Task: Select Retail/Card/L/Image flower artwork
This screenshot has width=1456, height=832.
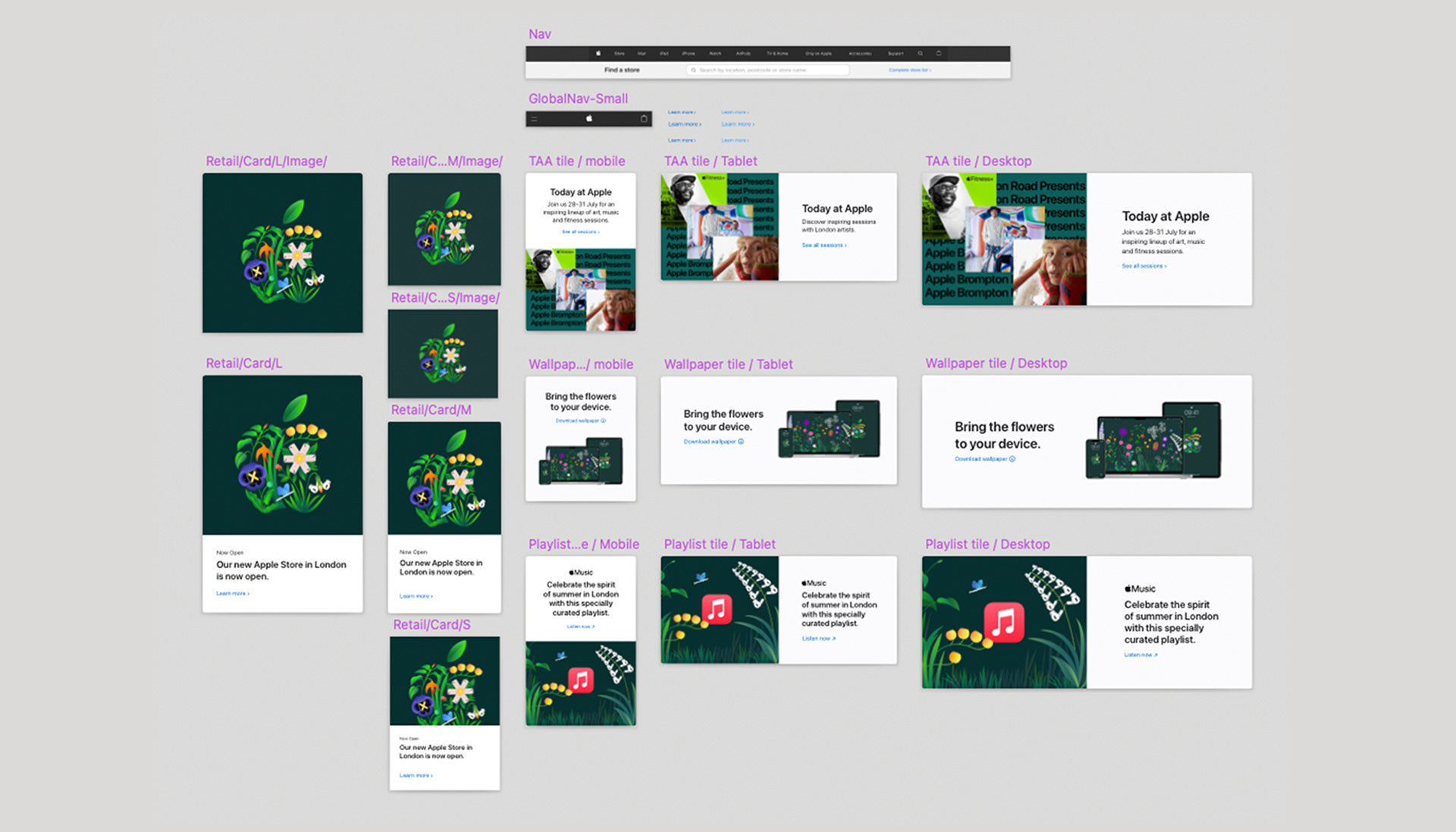Action: tap(283, 253)
